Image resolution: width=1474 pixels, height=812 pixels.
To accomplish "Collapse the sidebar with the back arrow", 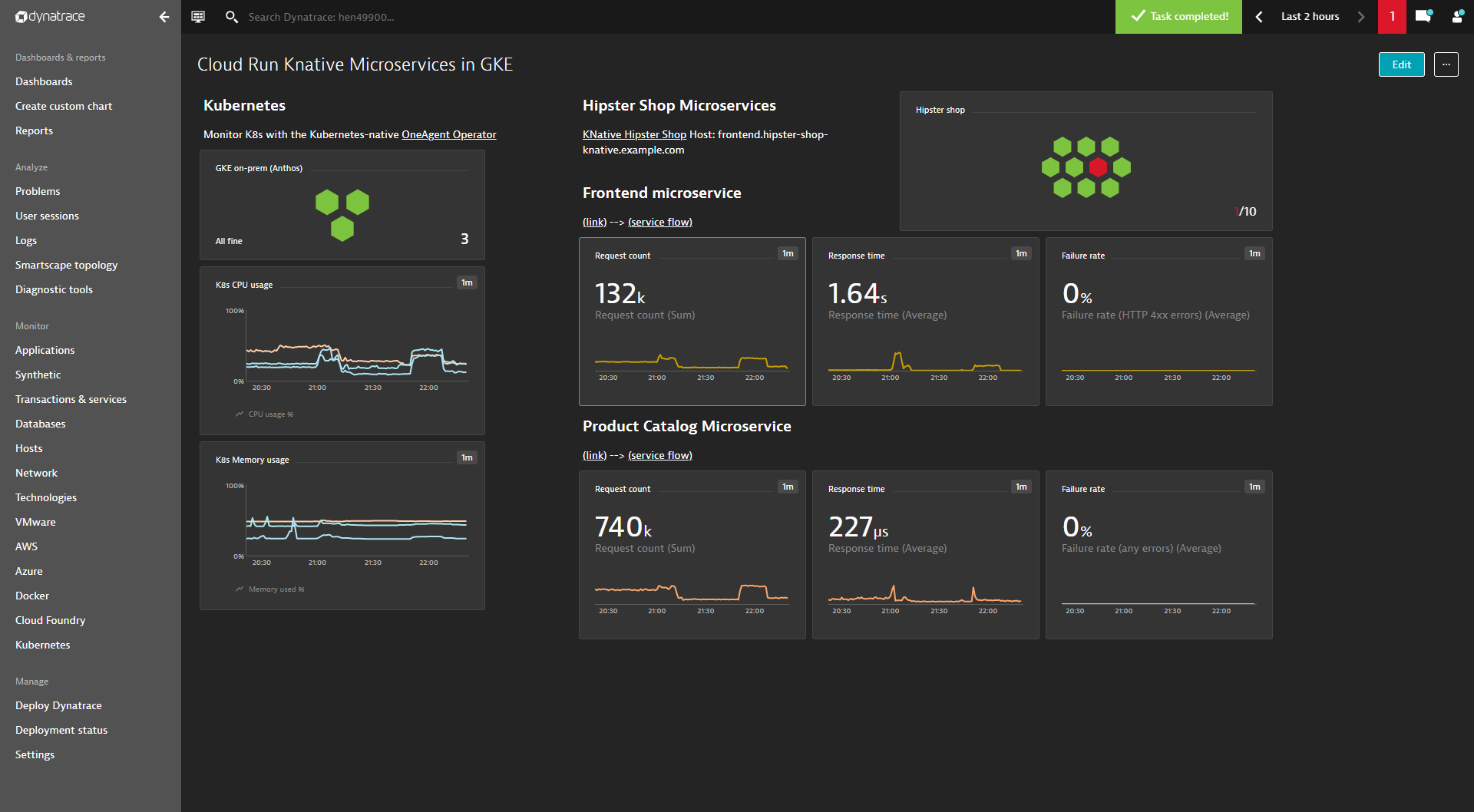I will (x=164, y=17).
